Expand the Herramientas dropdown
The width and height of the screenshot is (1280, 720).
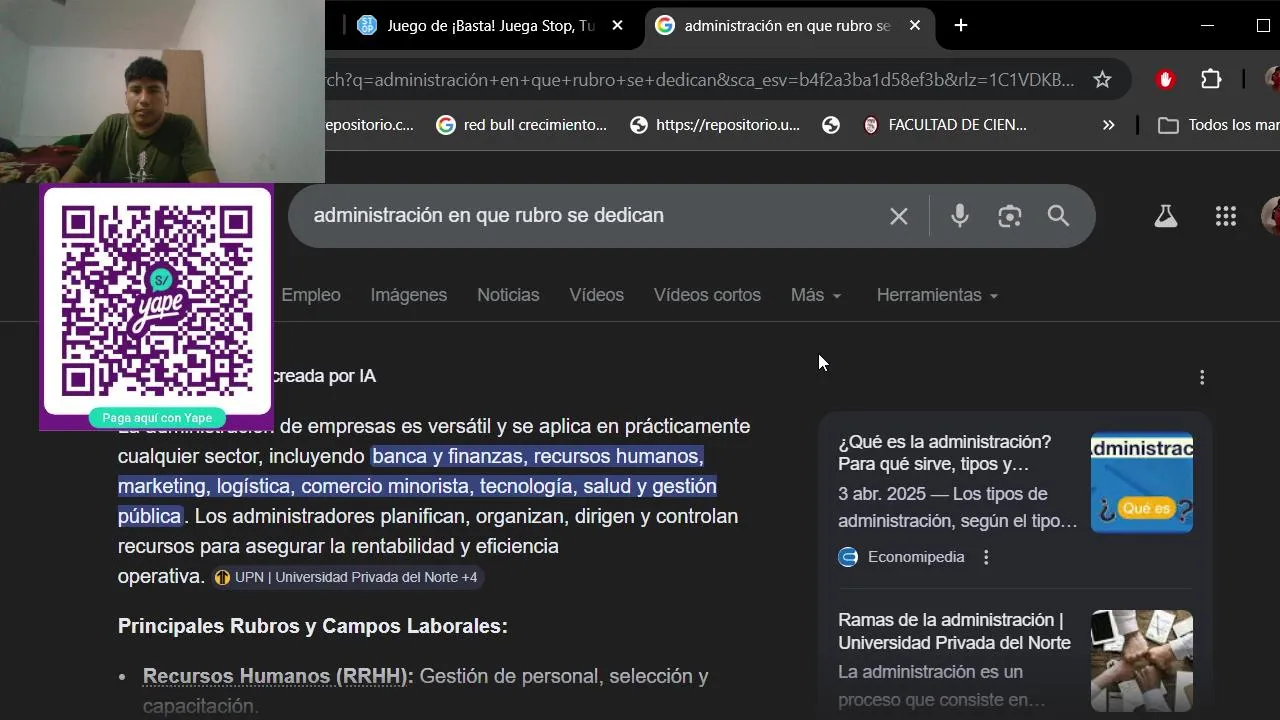point(937,295)
